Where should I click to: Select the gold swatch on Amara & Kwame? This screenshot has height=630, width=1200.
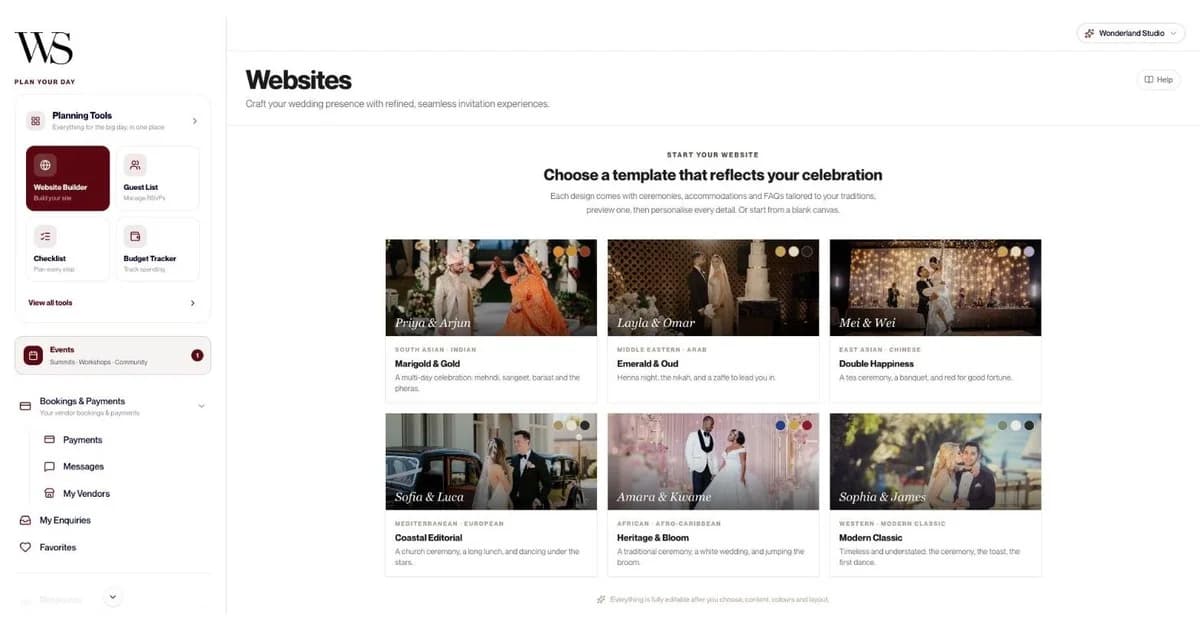click(x=794, y=425)
